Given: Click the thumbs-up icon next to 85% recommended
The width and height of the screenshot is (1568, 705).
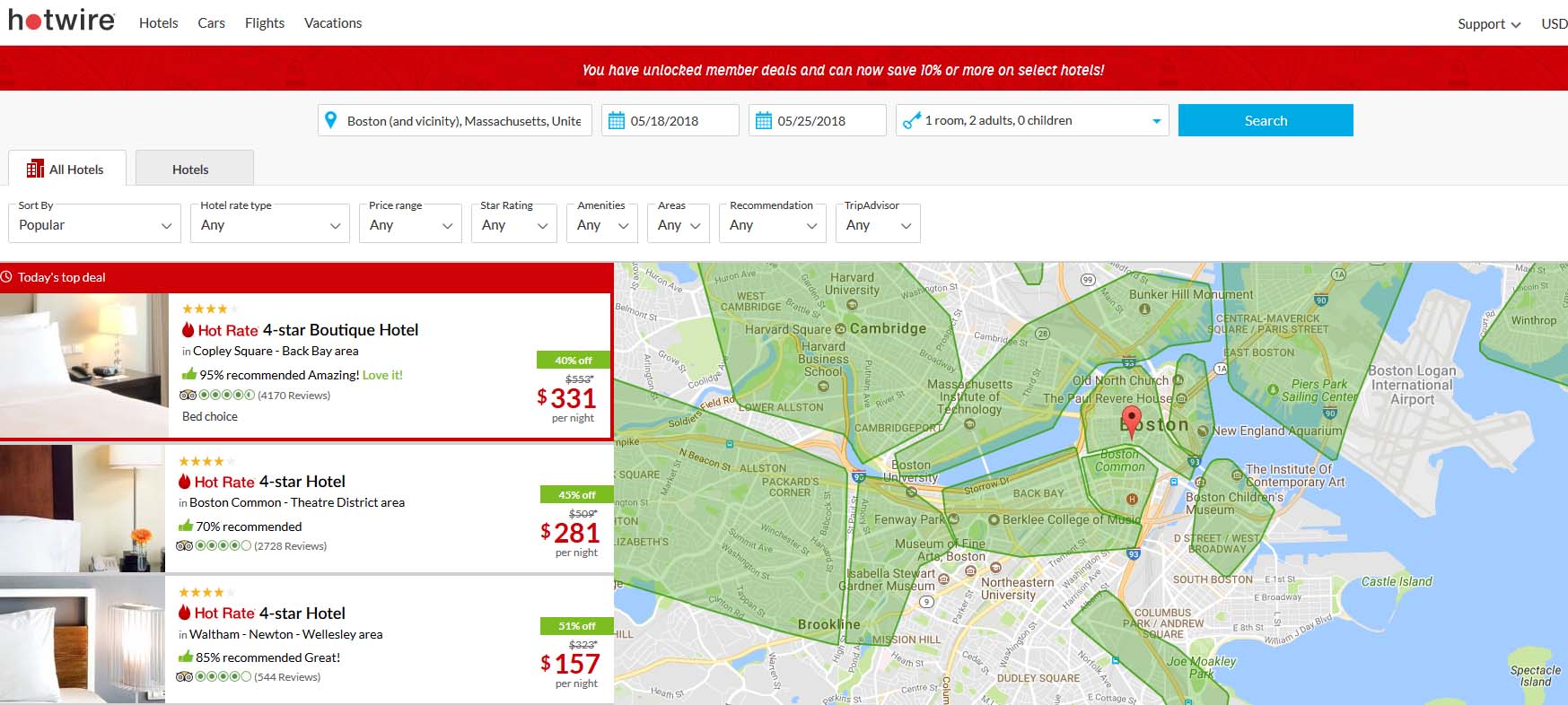Looking at the screenshot, I should pyautogui.click(x=185, y=657).
